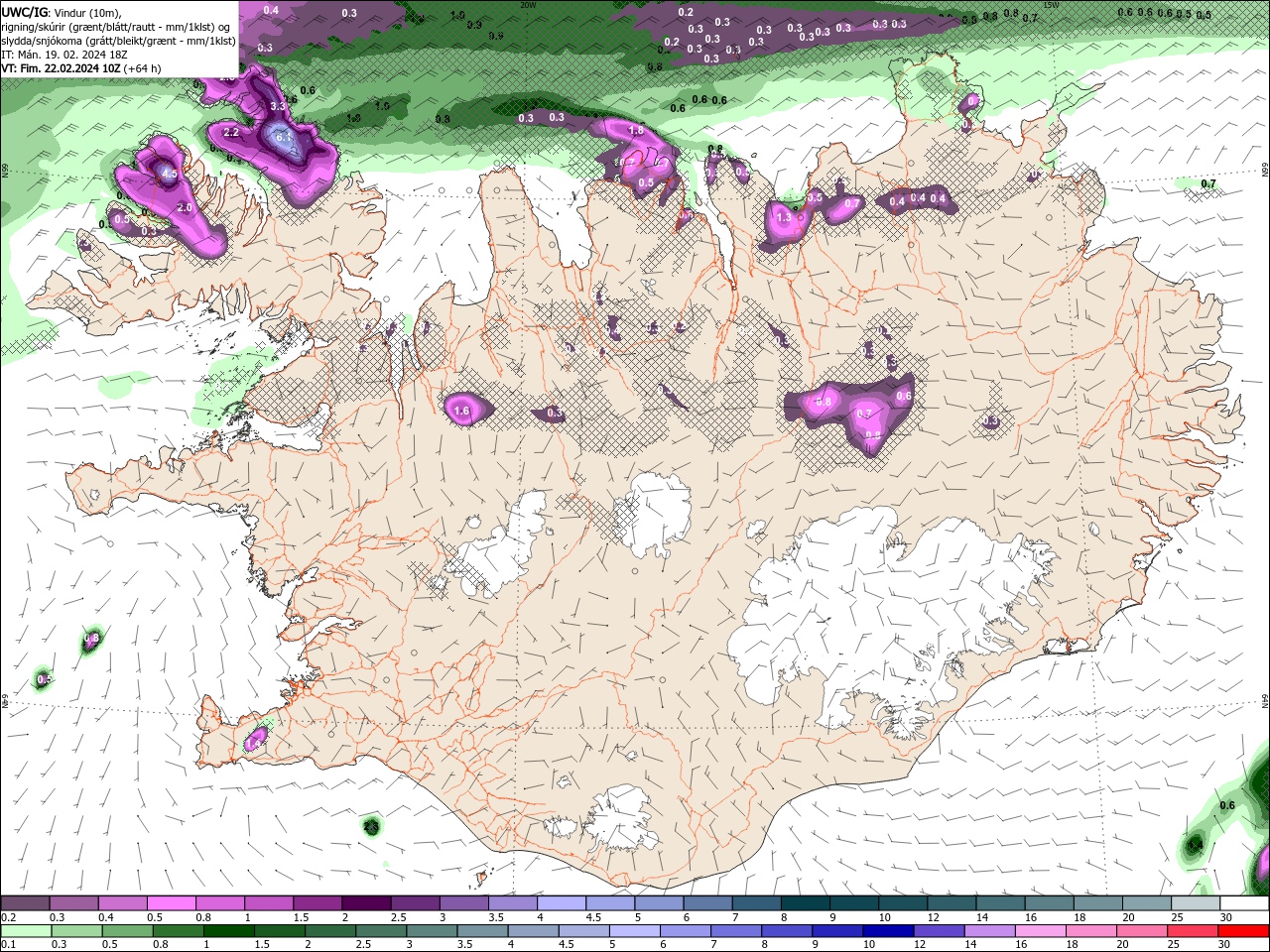
Task: Click the 'slydda/snjókoma' legend description line
Action: 119,41
